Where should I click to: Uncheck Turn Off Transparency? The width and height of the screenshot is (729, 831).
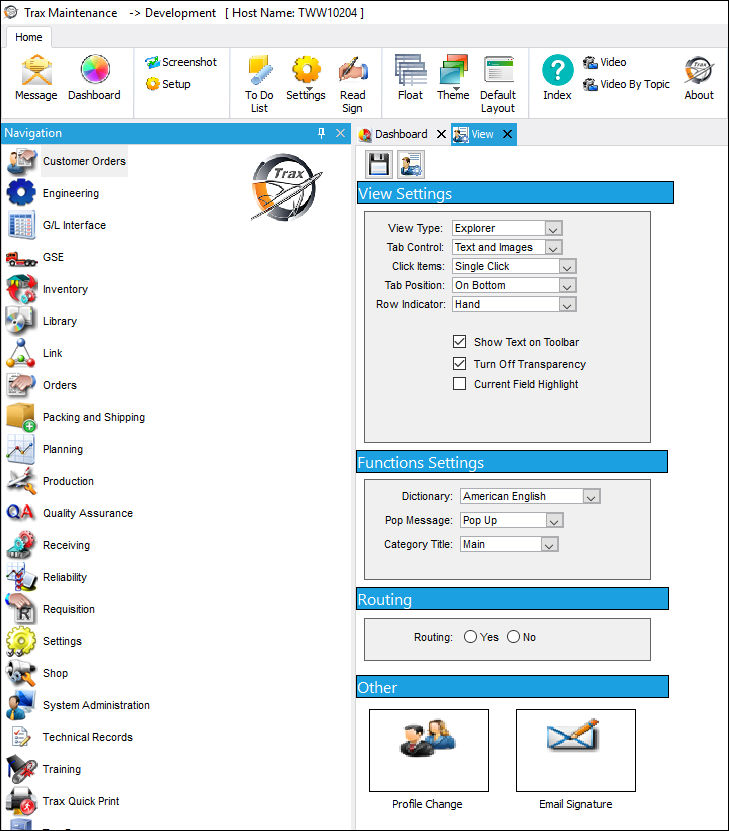coord(459,364)
